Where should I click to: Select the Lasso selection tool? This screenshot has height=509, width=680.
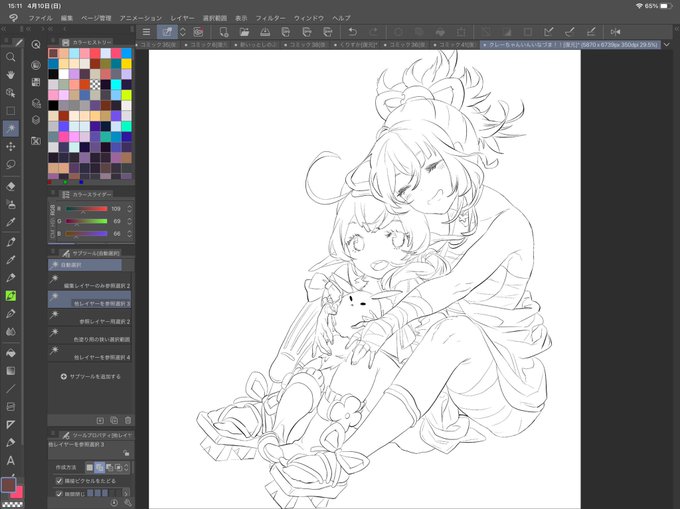pyautogui.click(x=11, y=164)
